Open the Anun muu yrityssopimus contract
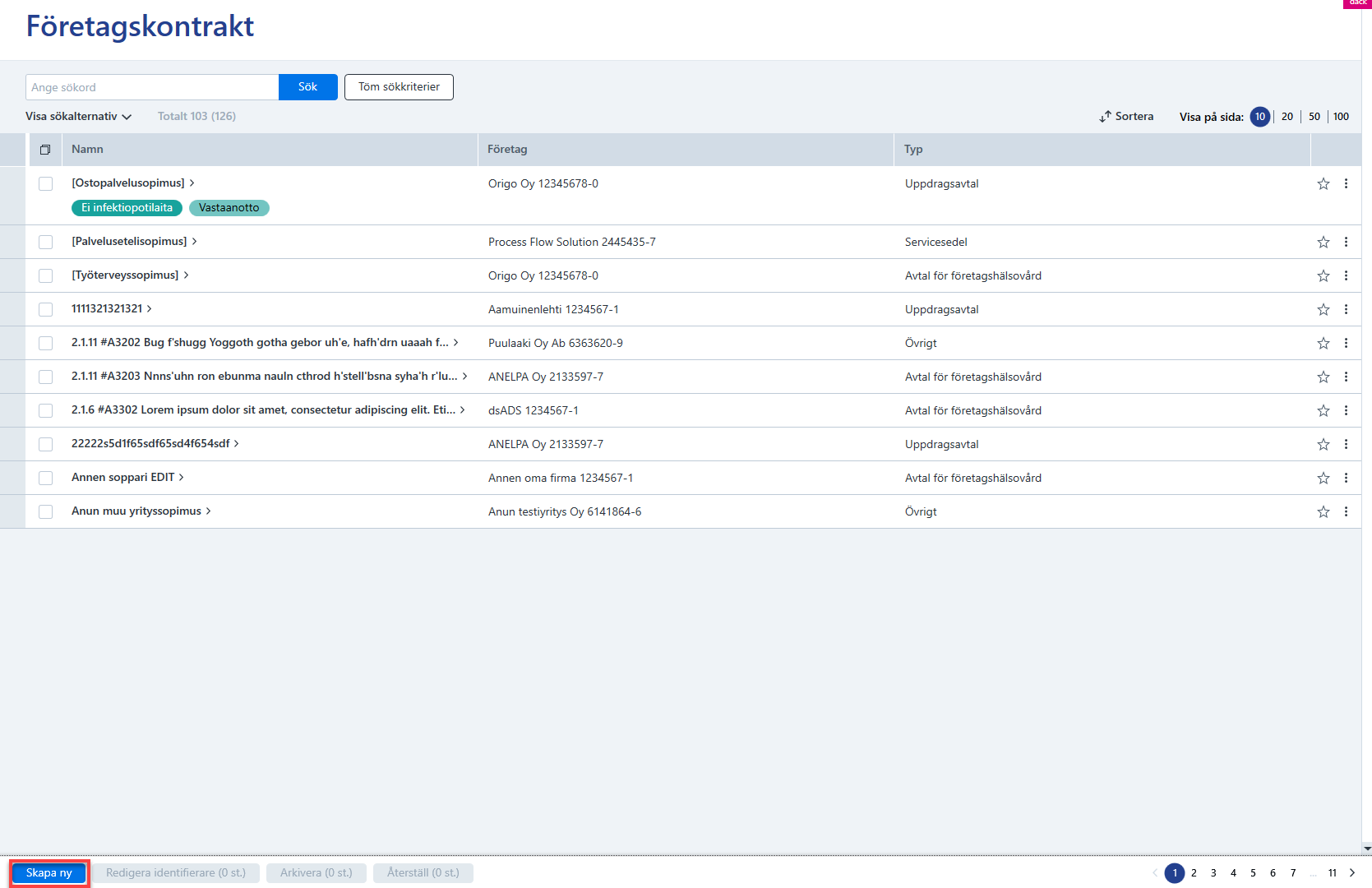1372x888 pixels. [x=141, y=511]
